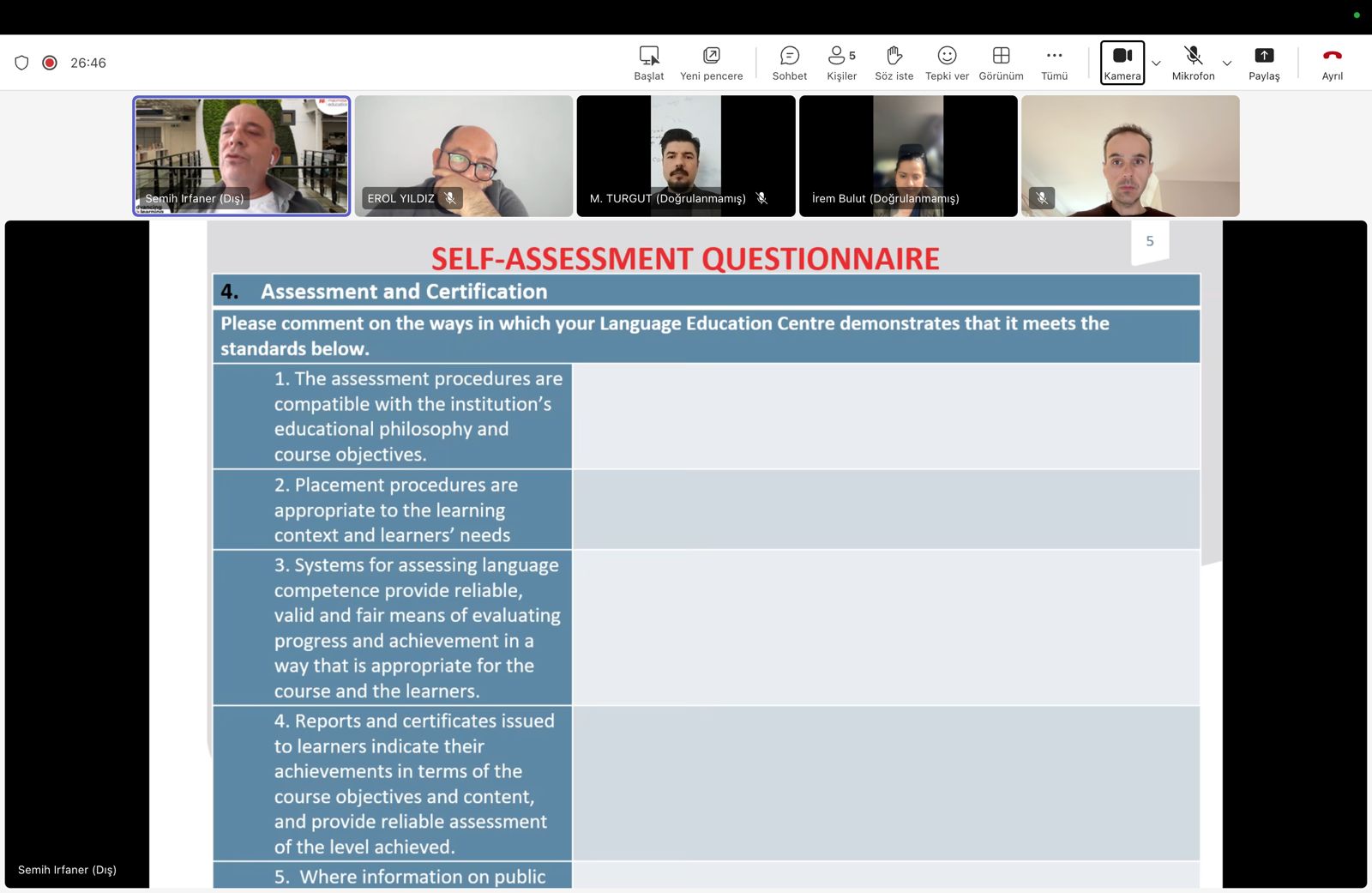The height and width of the screenshot is (893, 1372).
Task: Select Semih Irfaner's video thumbnail
Action: [x=242, y=155]
